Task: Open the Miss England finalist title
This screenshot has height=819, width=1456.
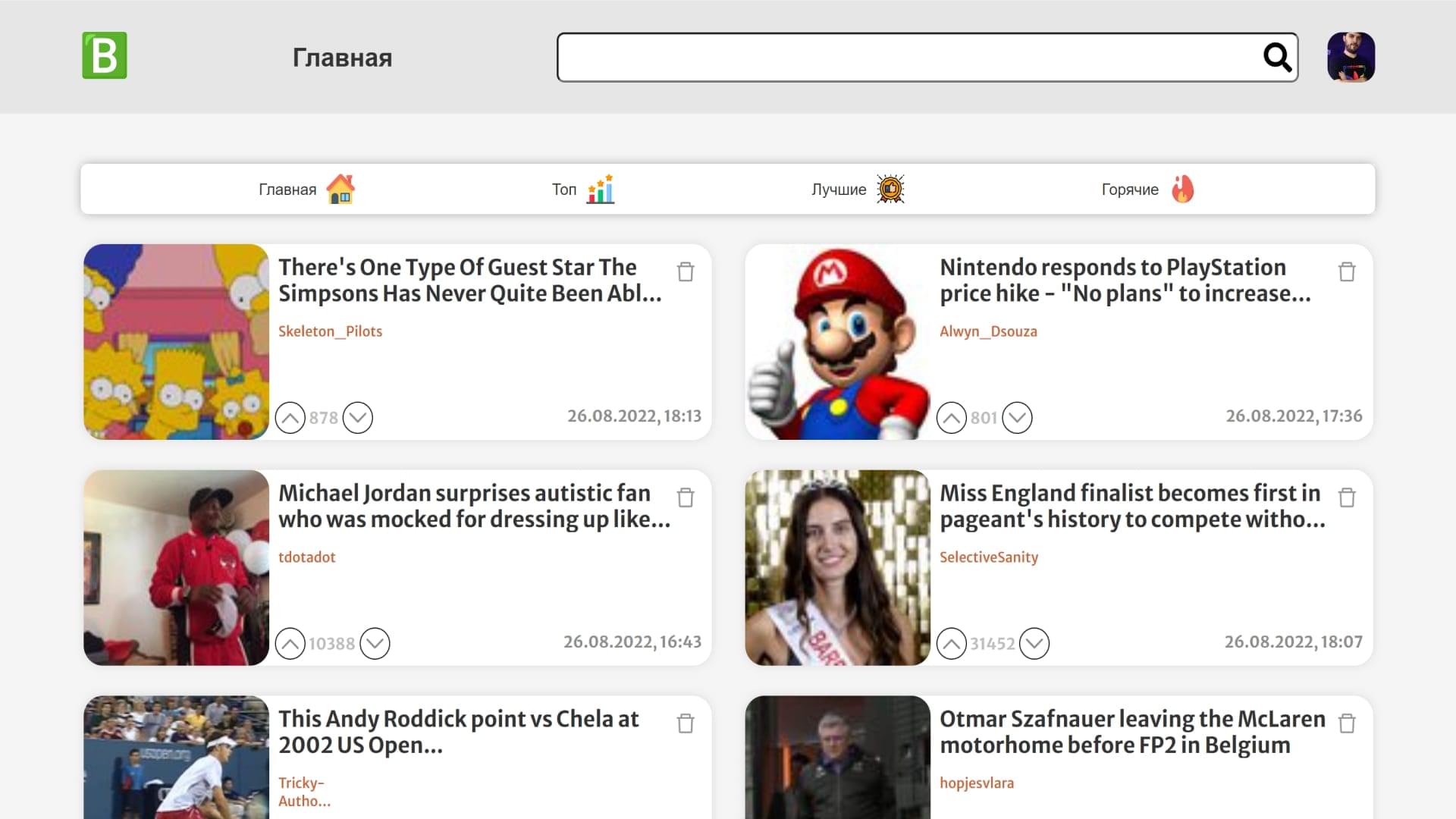Action: 1133,506
